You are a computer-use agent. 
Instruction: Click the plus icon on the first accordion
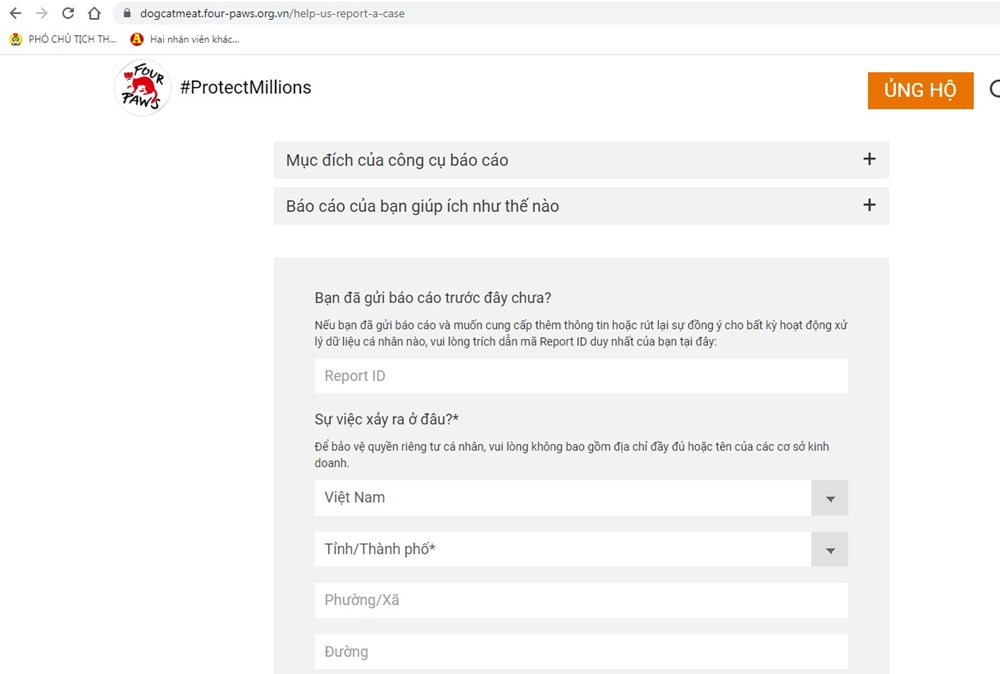pos(869,159)
